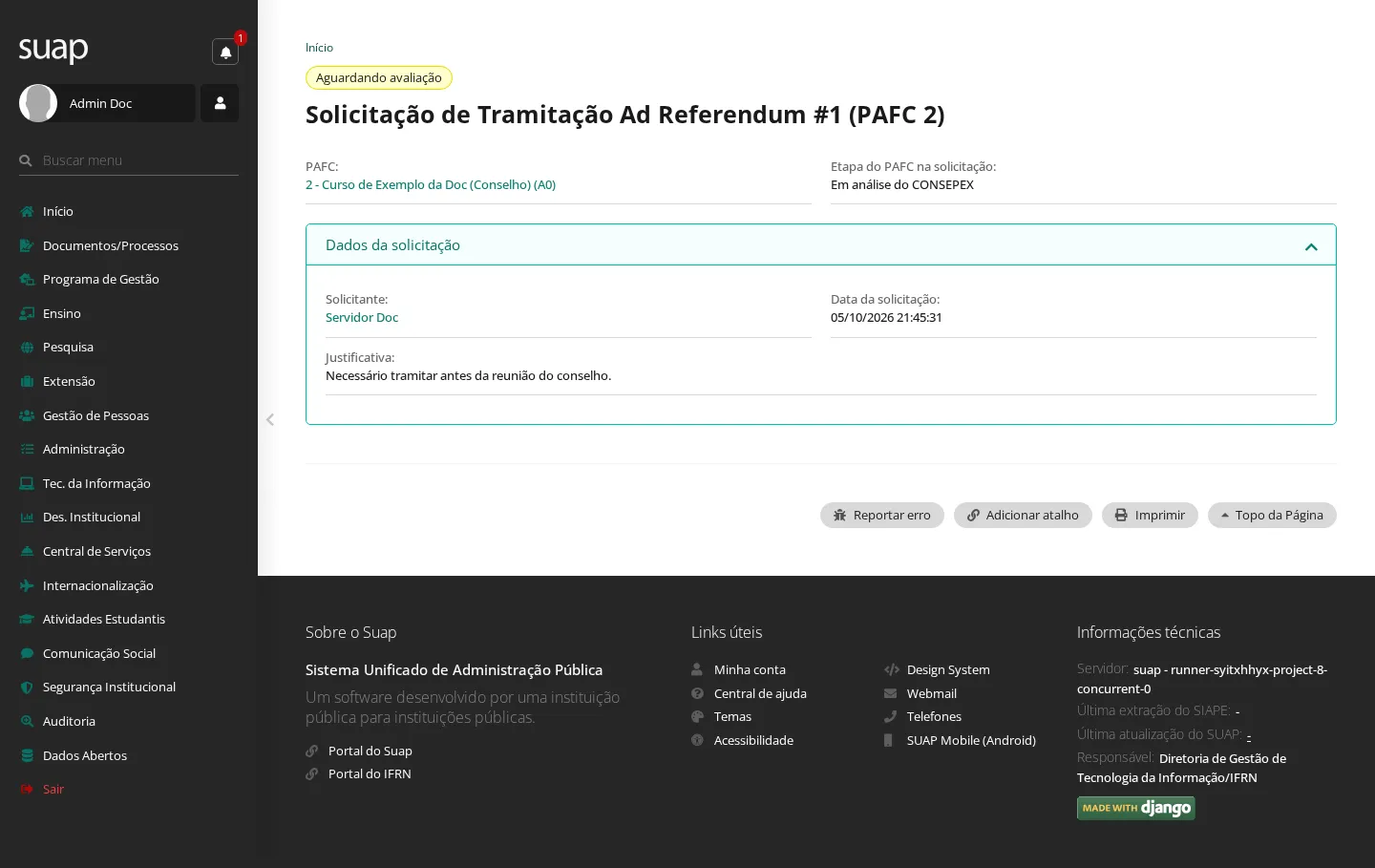Open the notifications bell icon
Screen dimensions: 1375x868
coord(225,53)
